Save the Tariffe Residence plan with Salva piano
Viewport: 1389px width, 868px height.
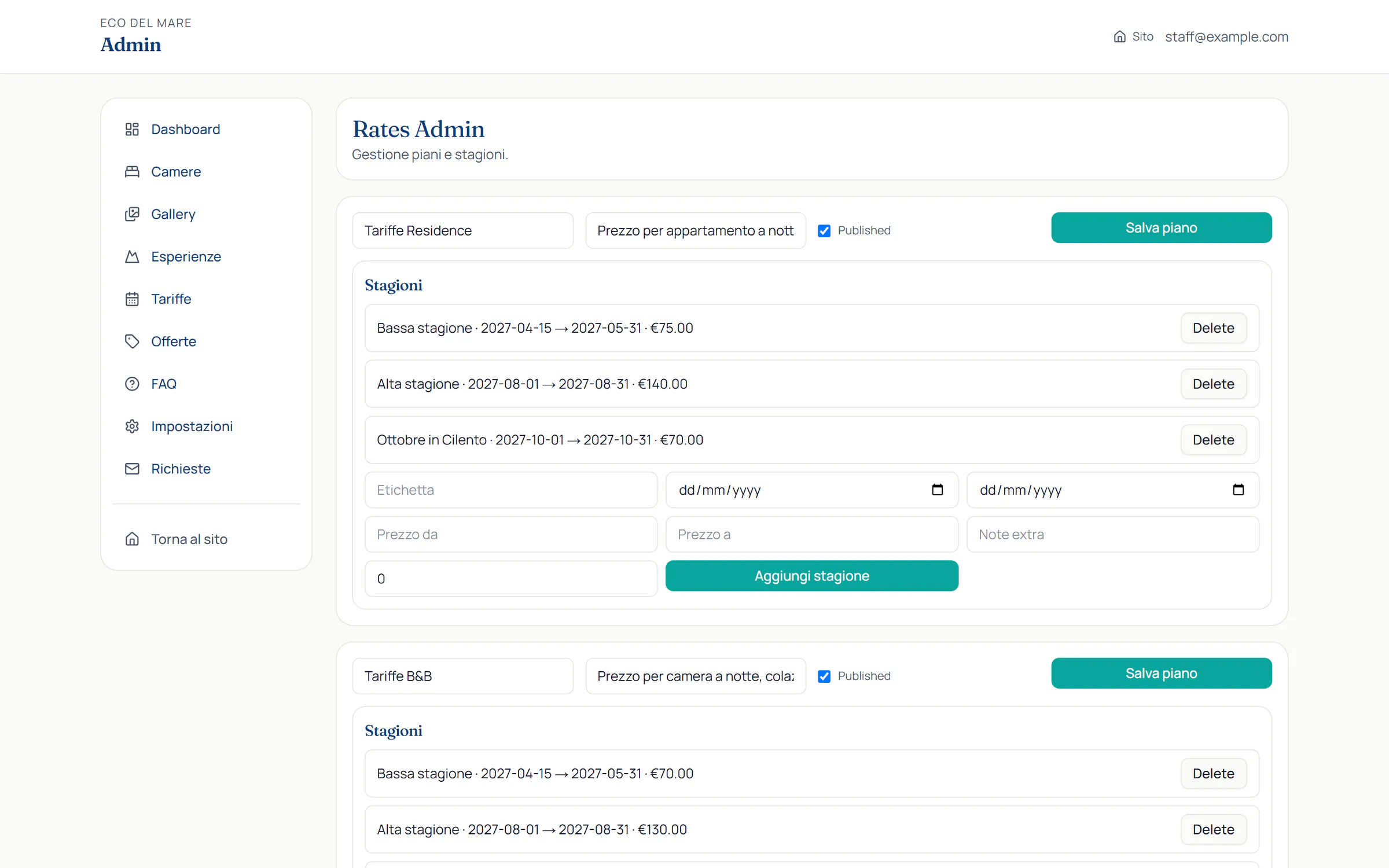[x=1161, y=227]
